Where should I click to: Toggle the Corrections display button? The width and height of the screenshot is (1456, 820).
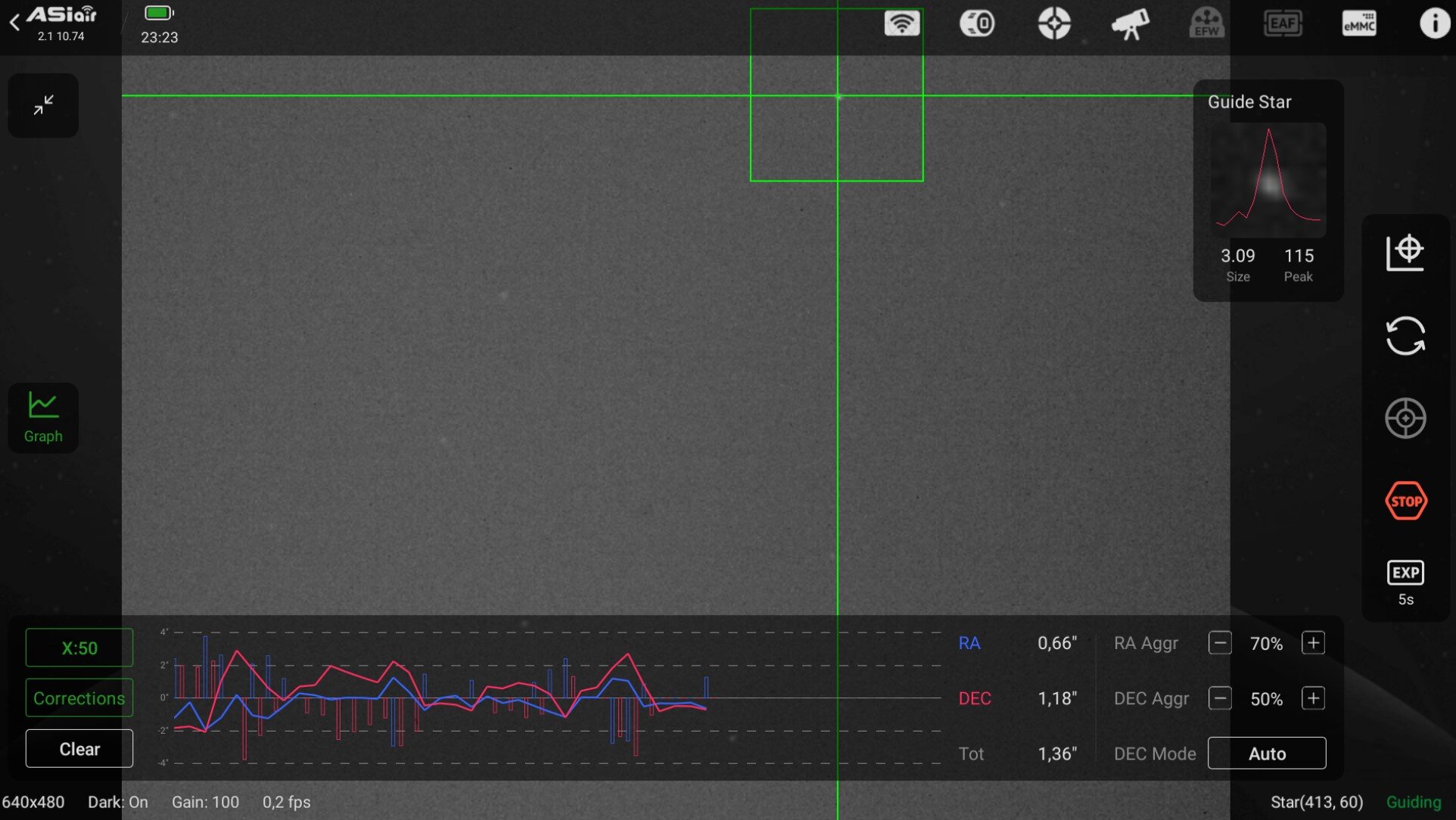tap(79, 698)
